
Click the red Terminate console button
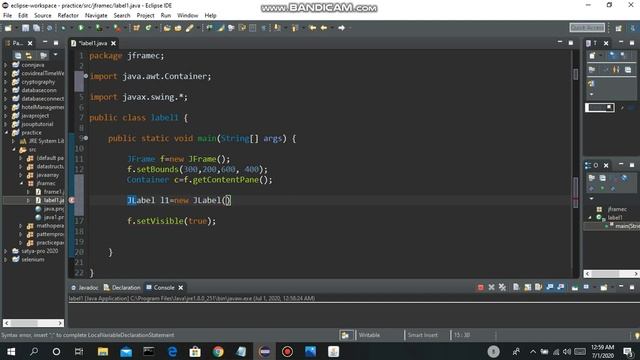[480, 287]
